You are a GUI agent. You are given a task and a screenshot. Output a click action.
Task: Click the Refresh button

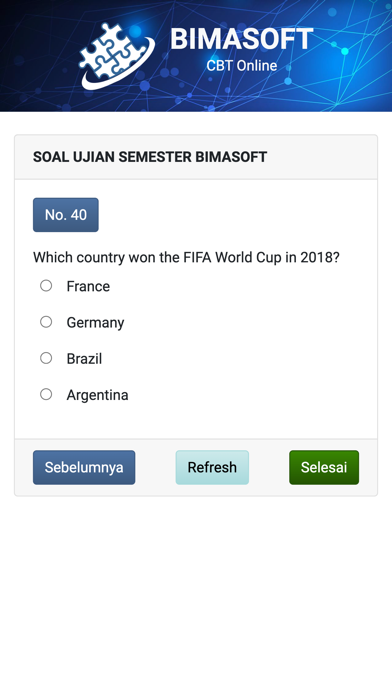point(212,467)
